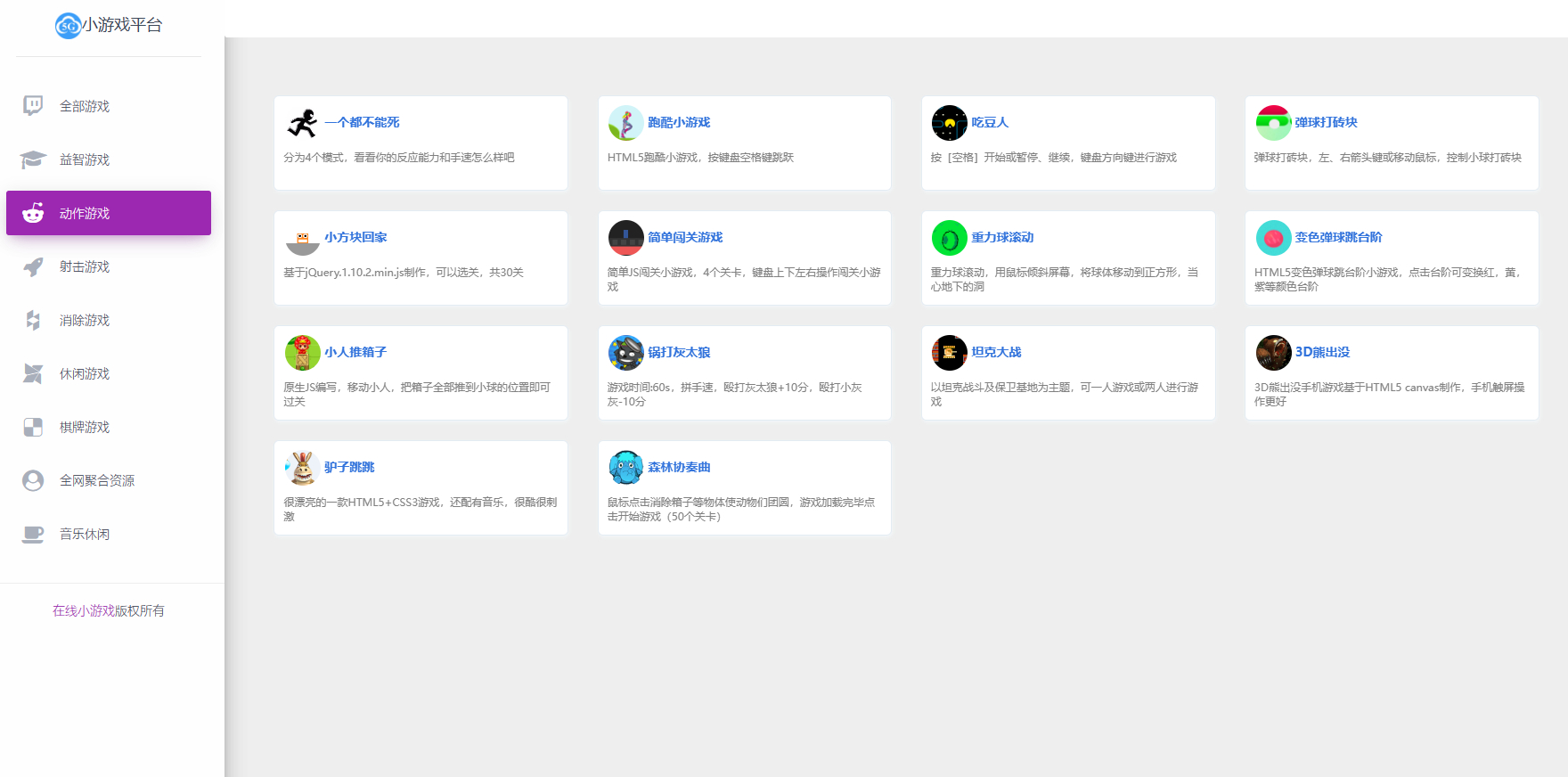1568x777 pixels.
Task: Open the 益智游戏 category
Action: click(109, 159)
